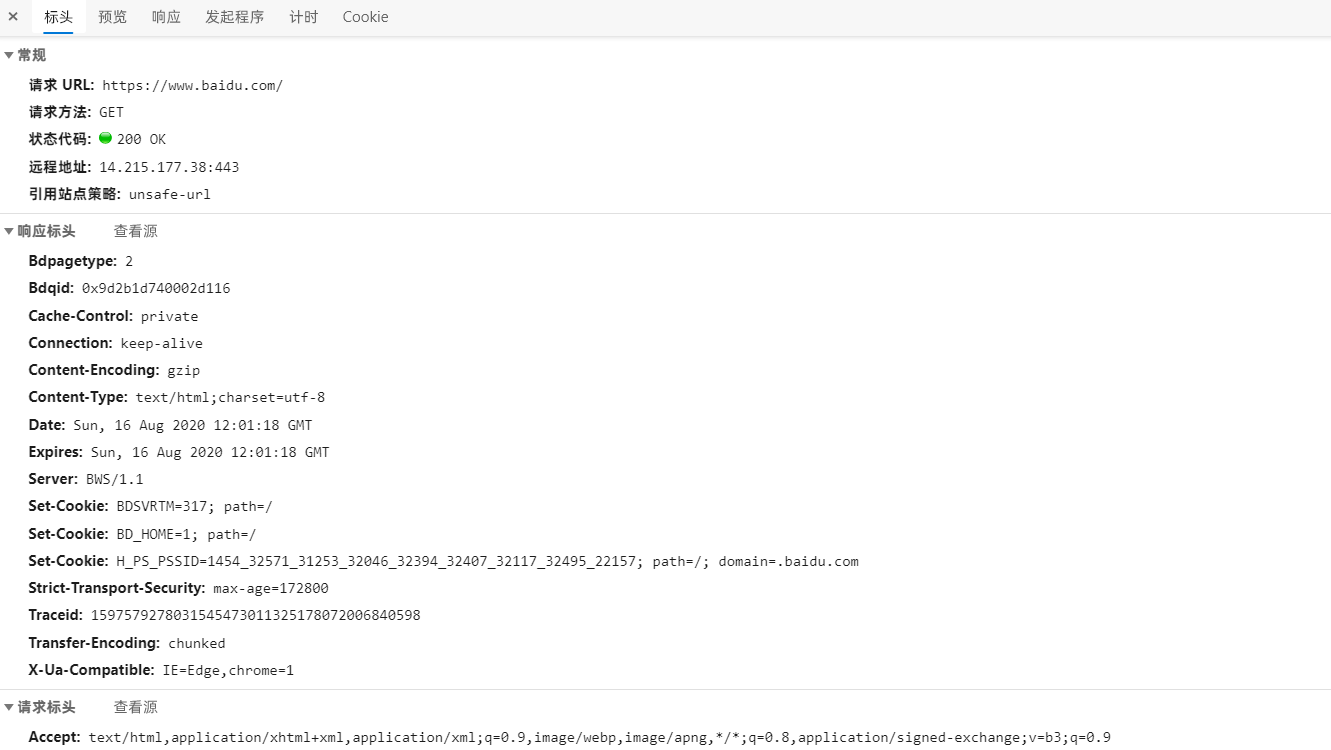This screenshot has height=750, width=1331.
Task: Open the Cookie tab
Action: (x=365, y=17)
